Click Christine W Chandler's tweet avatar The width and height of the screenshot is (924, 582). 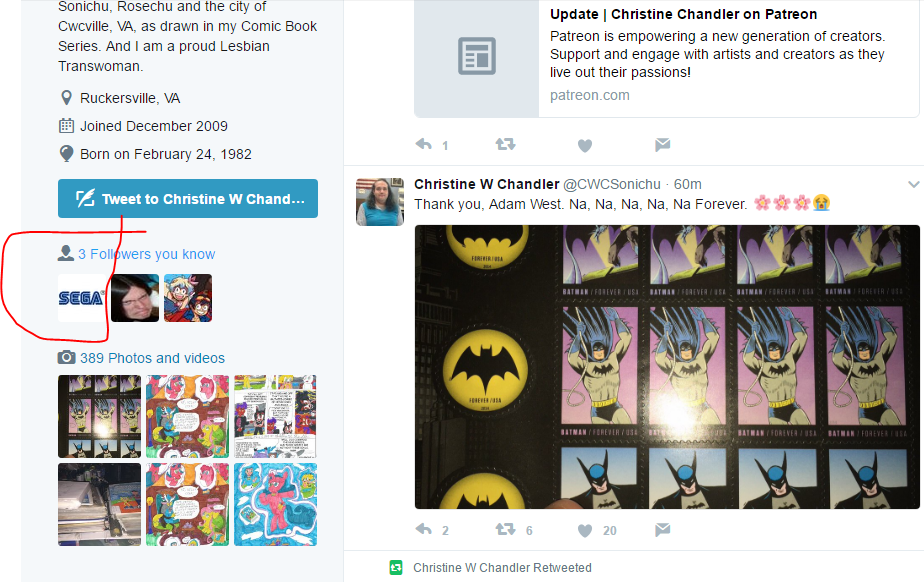(x=380, y=201)
